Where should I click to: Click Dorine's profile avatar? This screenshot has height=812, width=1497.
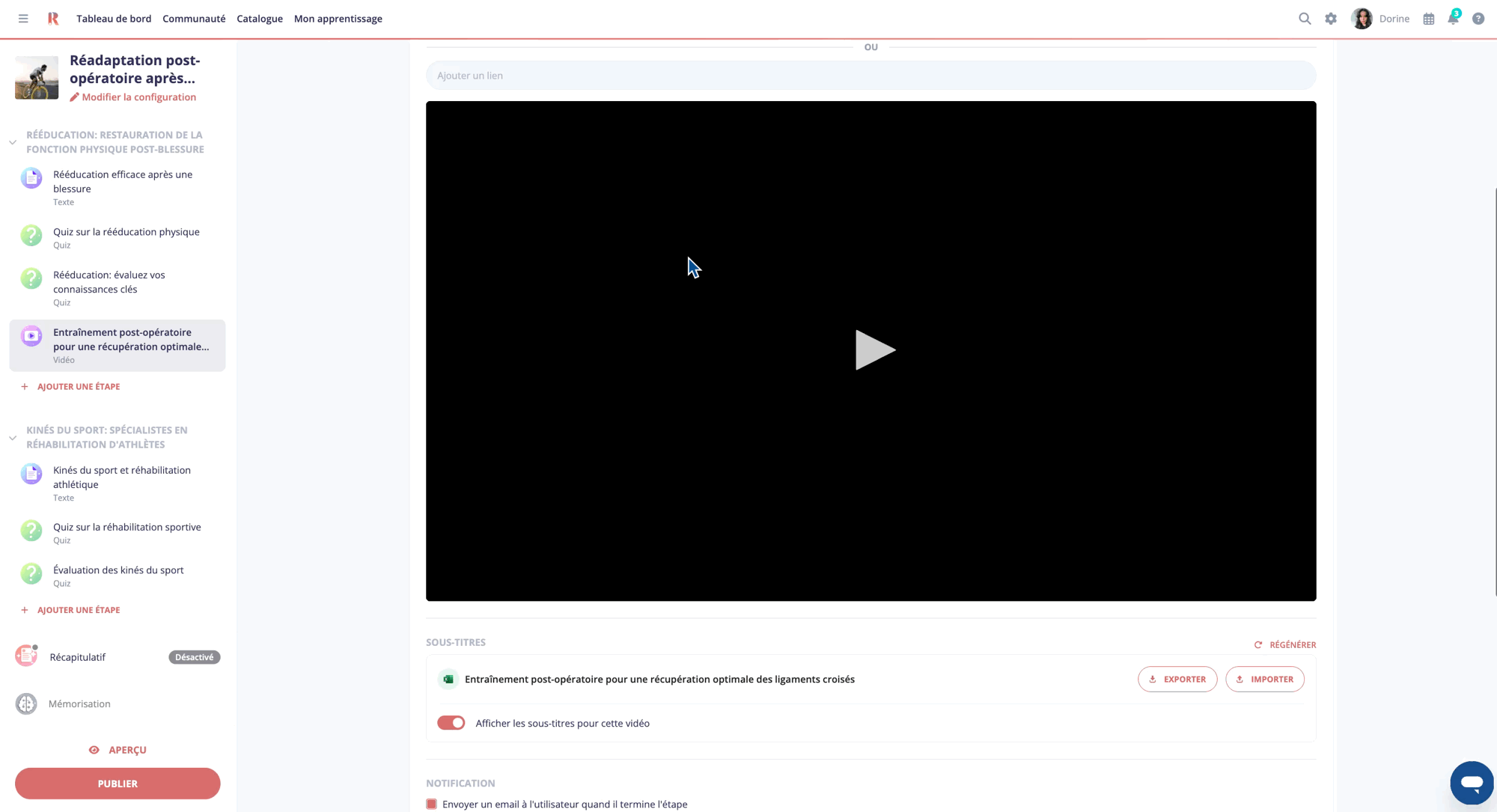pos(1361,18)
